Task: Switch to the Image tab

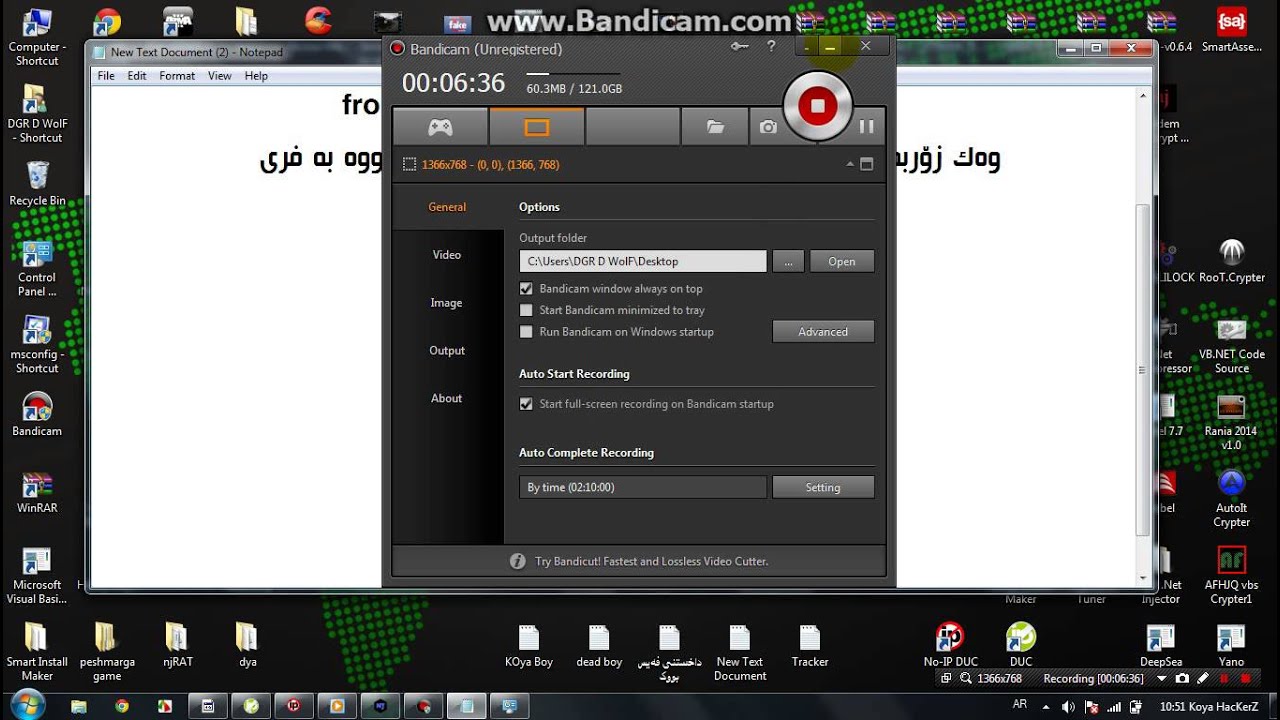Action: click(447, 303)
